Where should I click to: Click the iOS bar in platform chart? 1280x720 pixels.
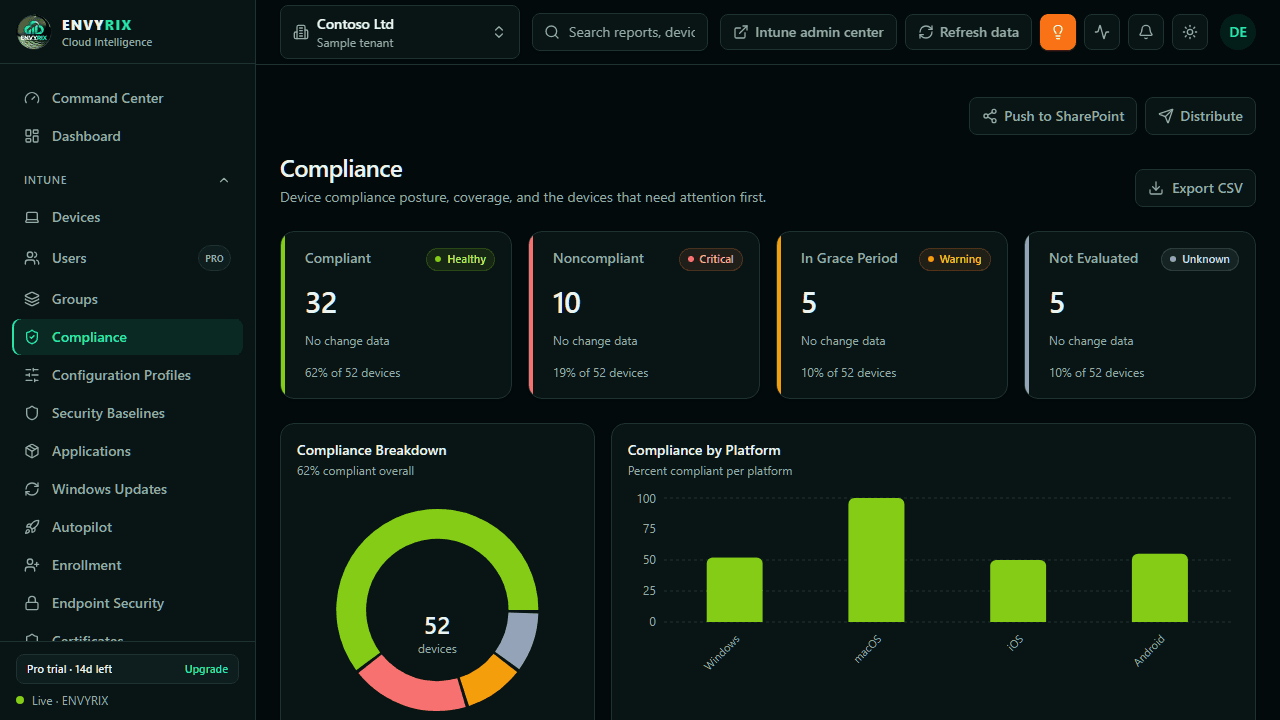point(1018,591)
